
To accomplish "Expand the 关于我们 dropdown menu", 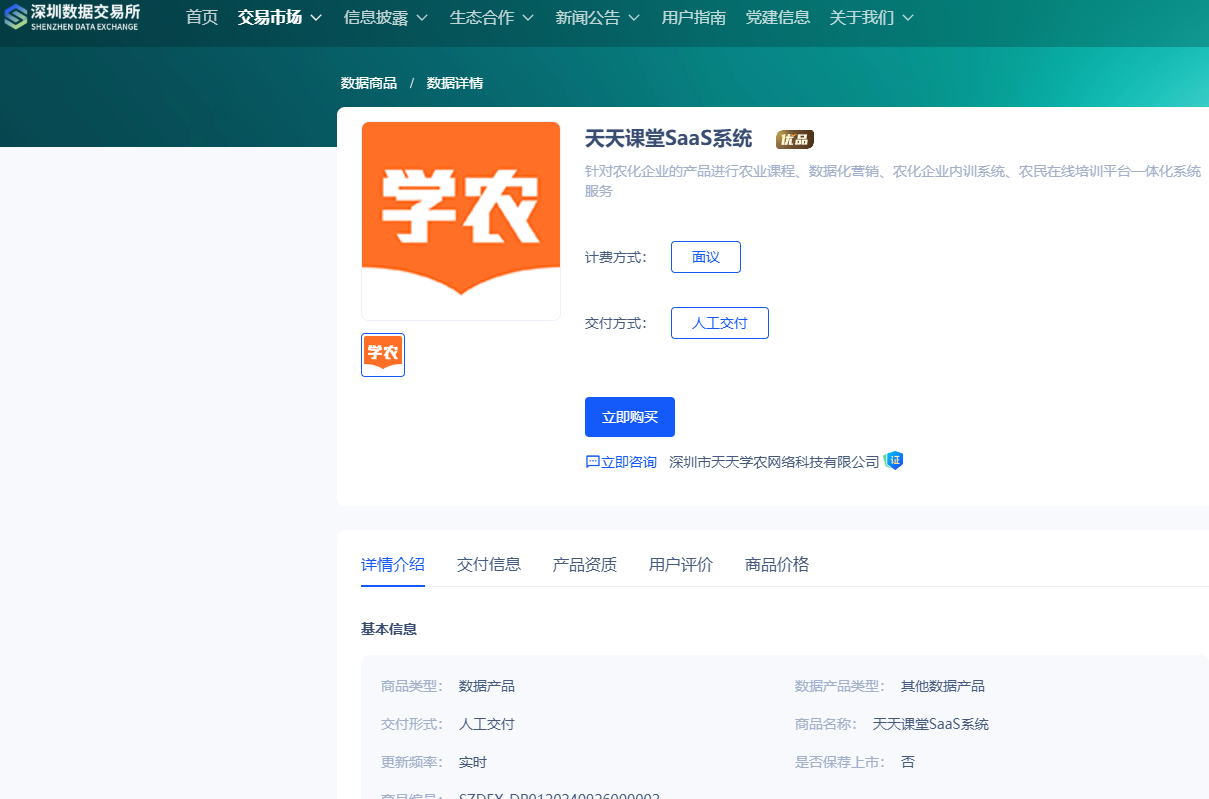I will [871, 18].
